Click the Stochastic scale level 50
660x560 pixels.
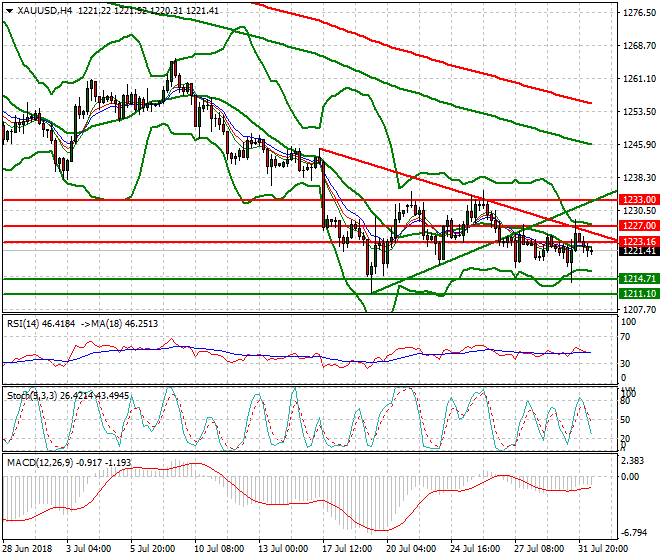tap(625, 420)
